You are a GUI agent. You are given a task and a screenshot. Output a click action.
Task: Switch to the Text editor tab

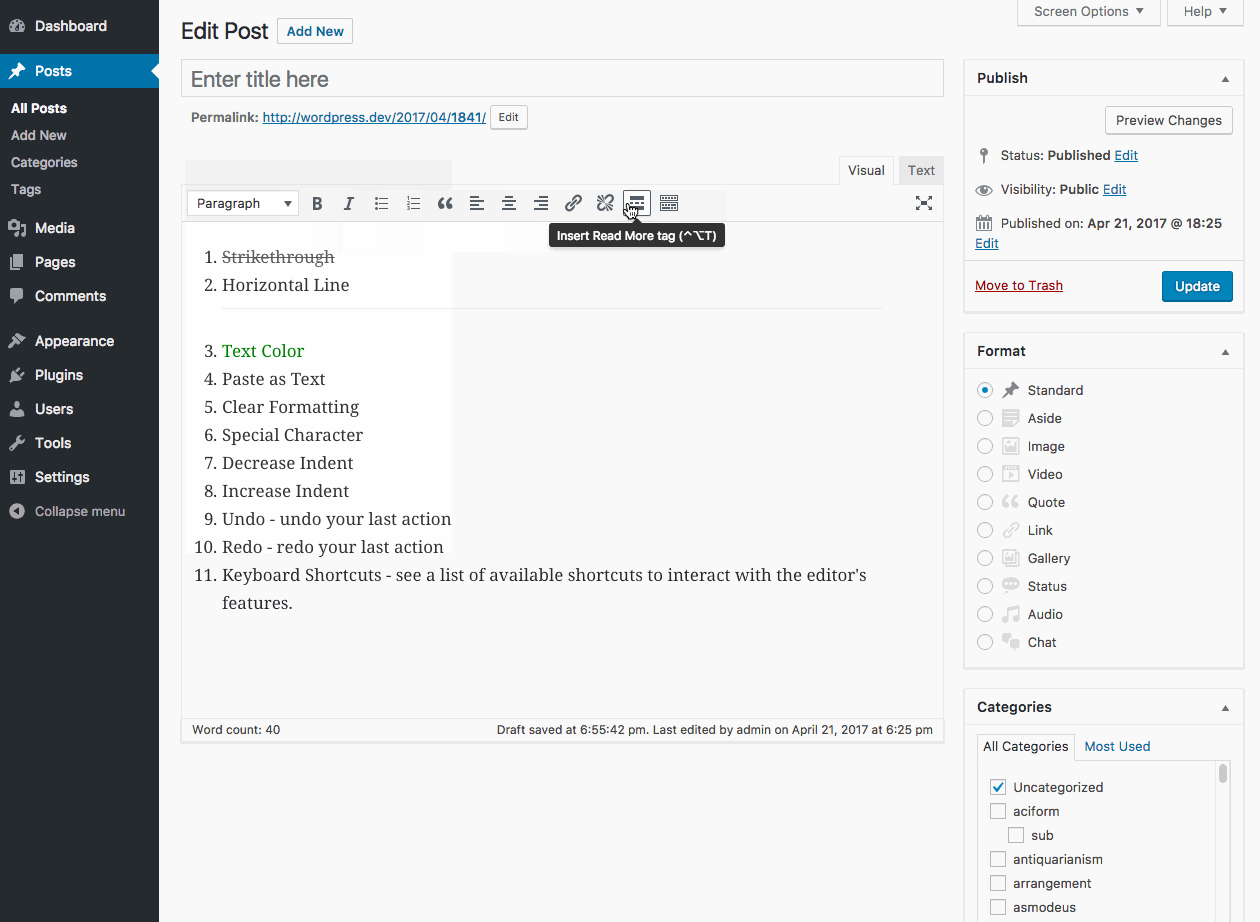coord(921,170)
